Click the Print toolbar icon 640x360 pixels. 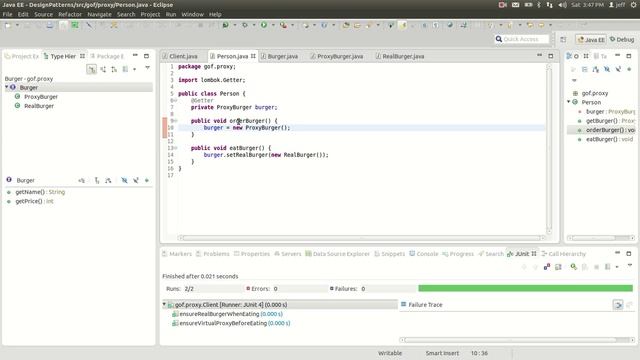(x=49, y=25)
